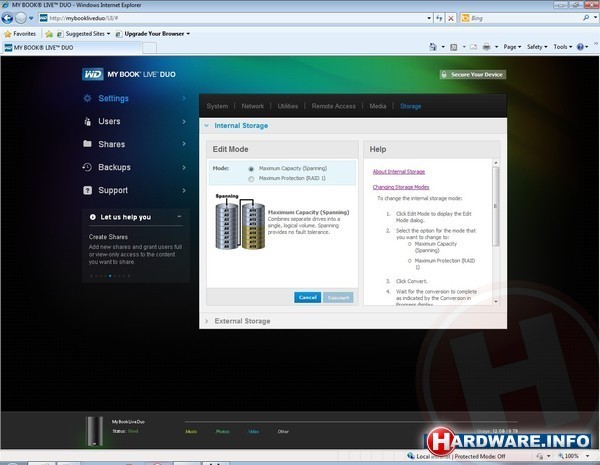The height and width of the screenshot is (465, 600).
Task: Collapse the Internal Storage section
Action: (207, 126)
